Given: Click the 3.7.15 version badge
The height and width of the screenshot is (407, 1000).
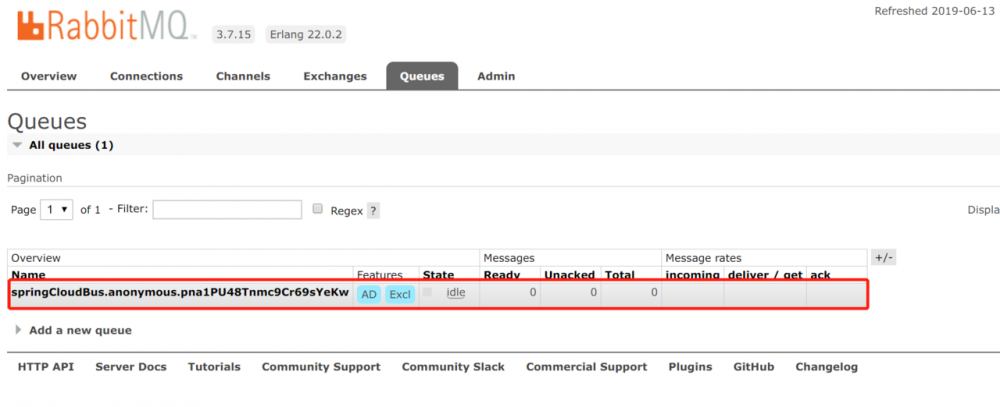Looking at the screenshot, I should pos(233,34).
